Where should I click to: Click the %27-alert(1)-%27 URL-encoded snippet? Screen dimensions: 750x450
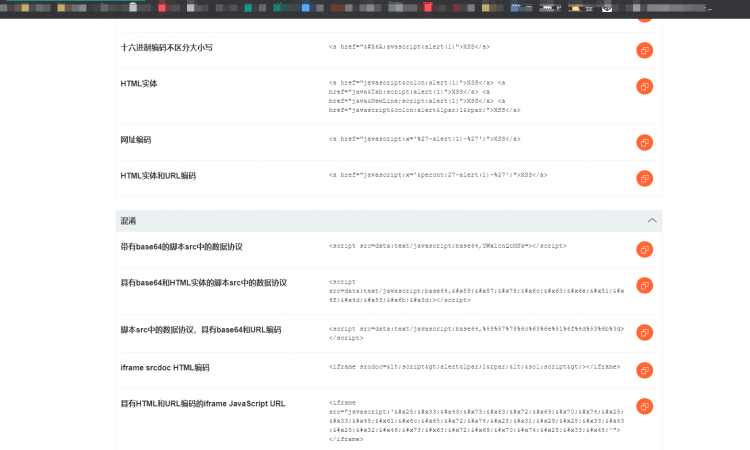(x=425, y=139)
